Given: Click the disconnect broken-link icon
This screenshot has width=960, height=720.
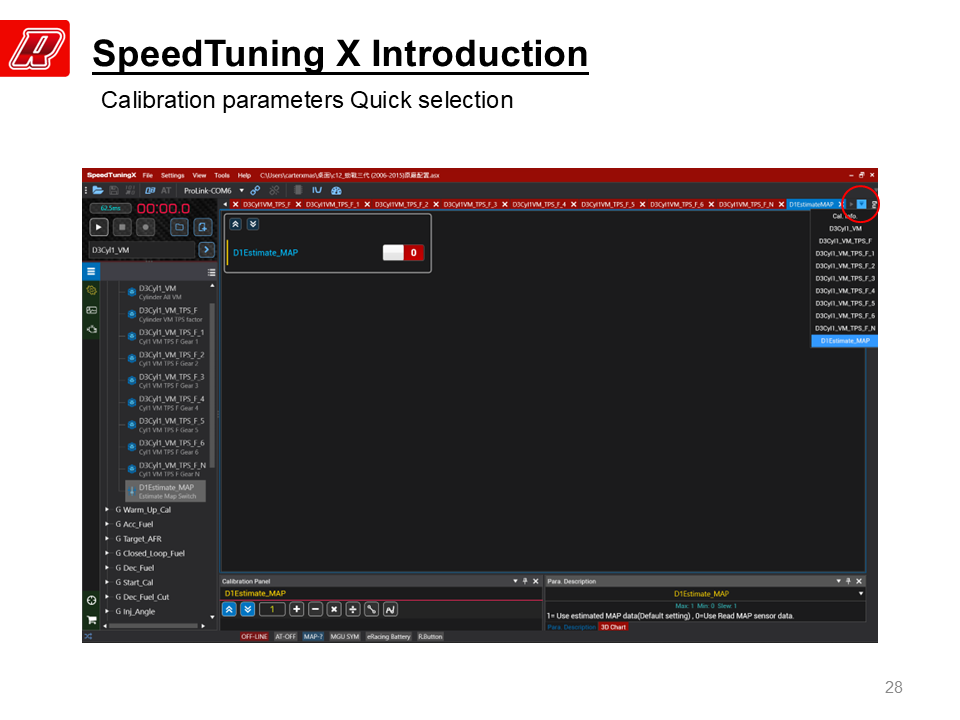Looking at the screenshot, I should pyautogui.click(x=274, y=190).
